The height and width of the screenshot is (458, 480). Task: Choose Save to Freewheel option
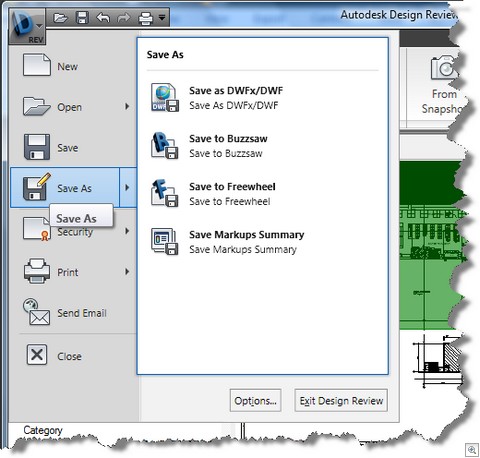[x=263, y=194]
